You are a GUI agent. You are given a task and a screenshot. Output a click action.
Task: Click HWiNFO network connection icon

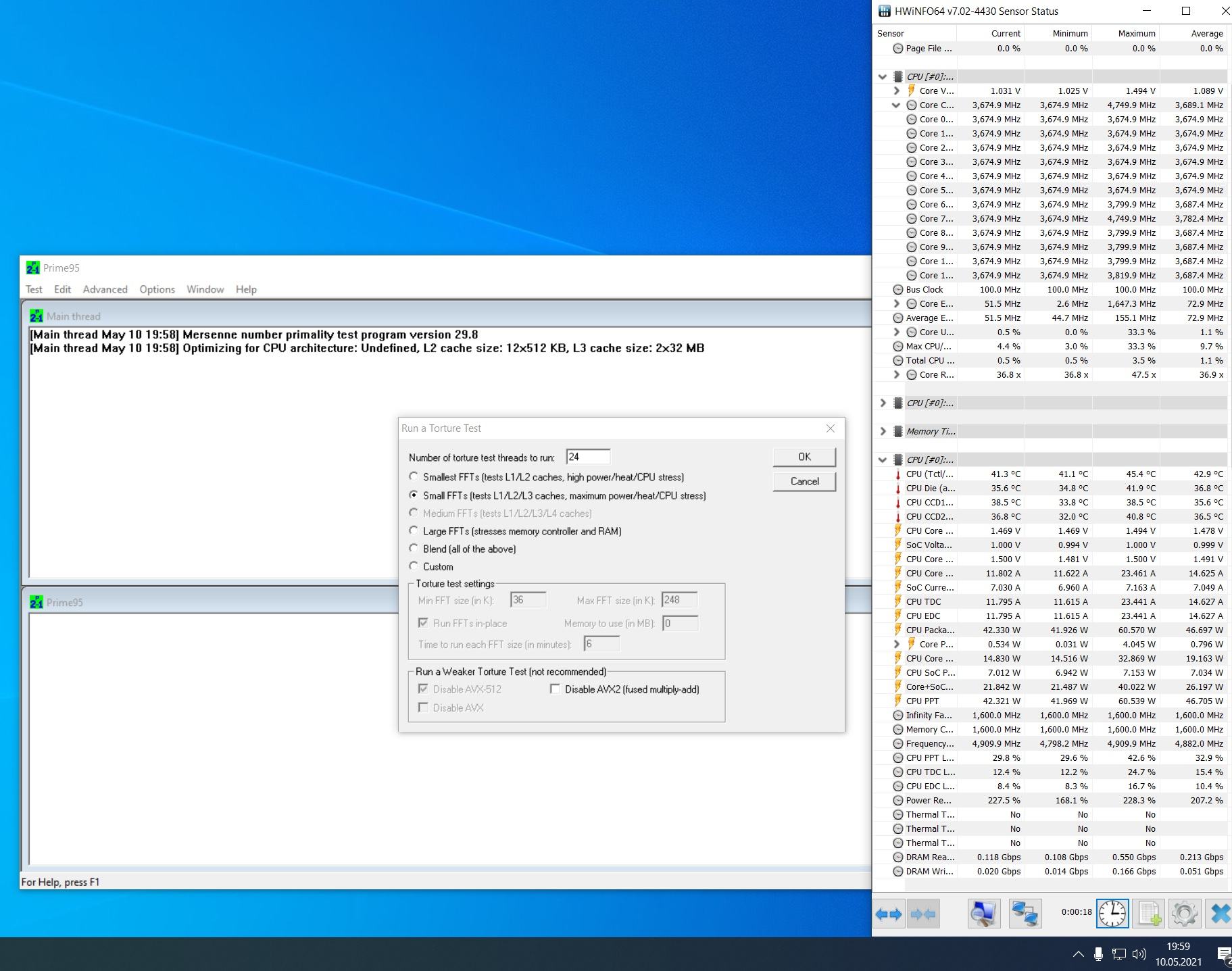(1025, 914)
